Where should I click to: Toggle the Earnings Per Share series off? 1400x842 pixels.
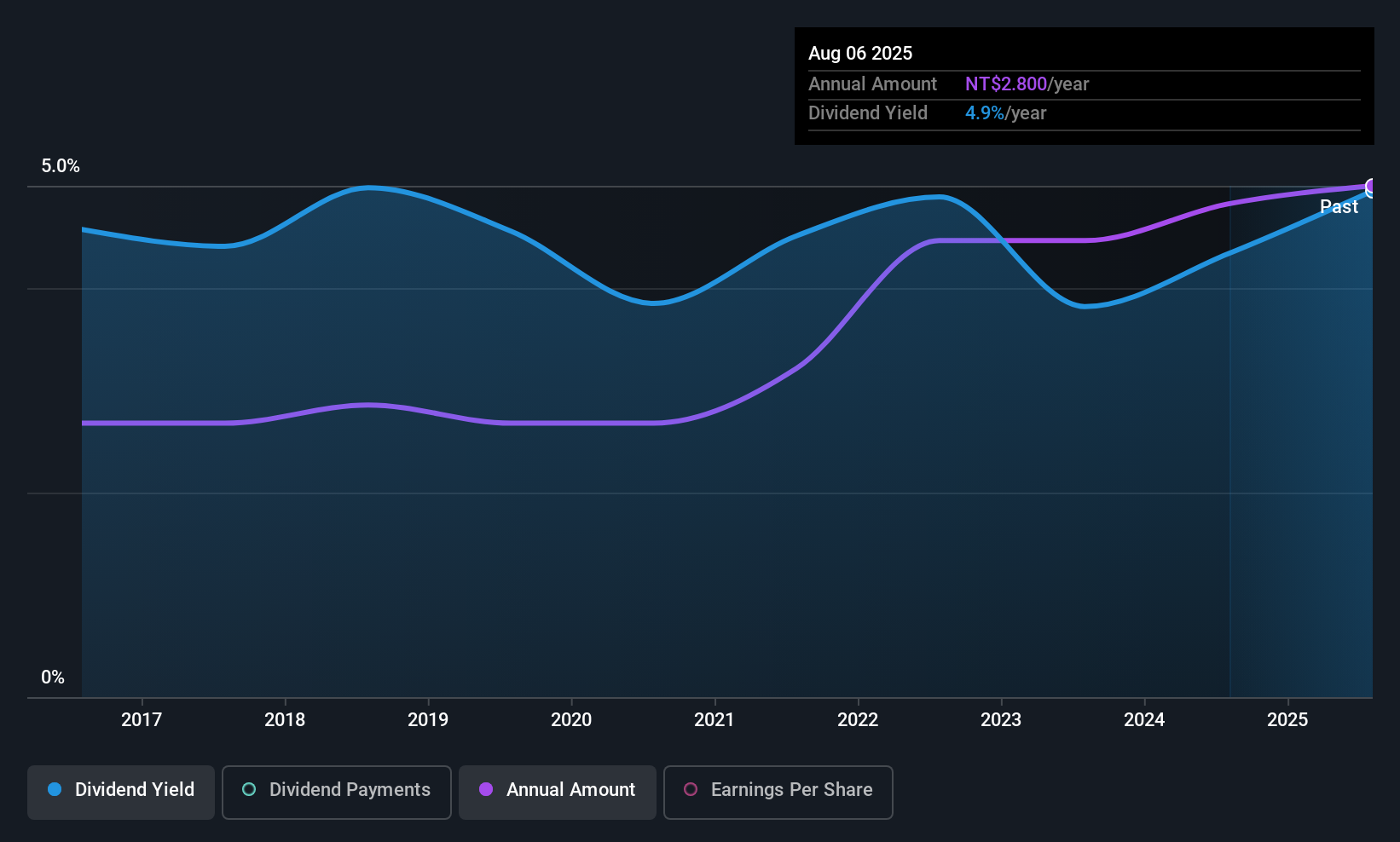pyautogui.click(x=778, y=791)
